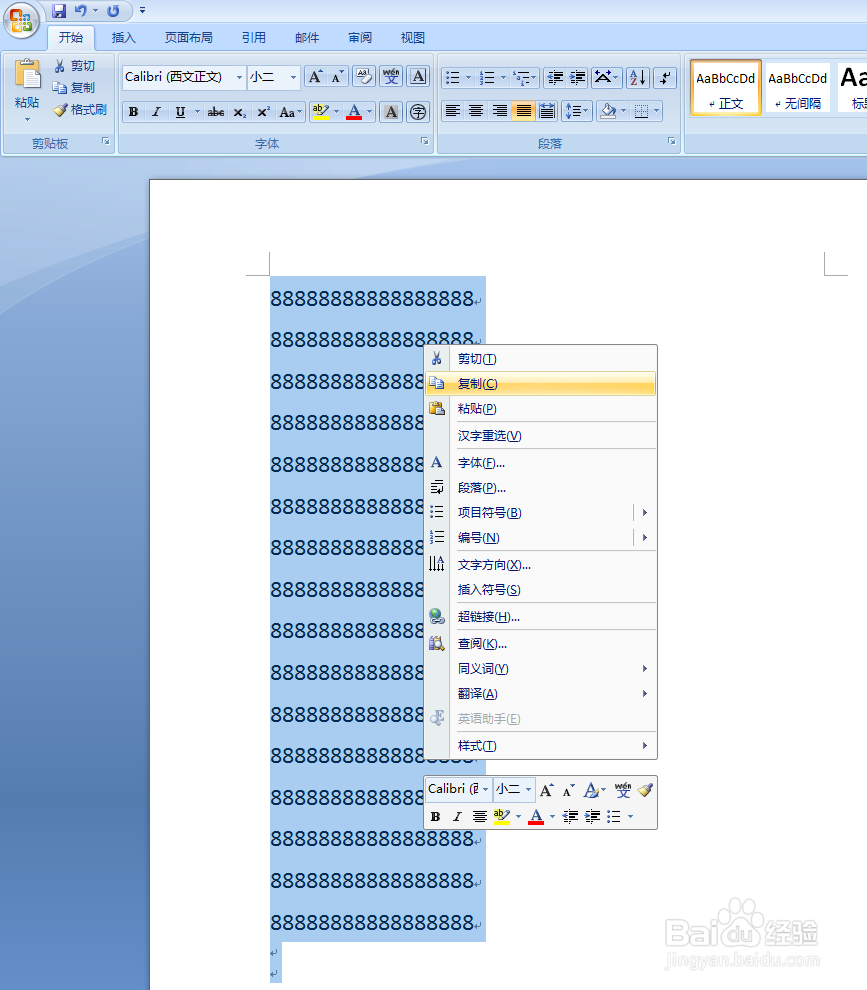Grow font size with ribbon A-up icon

coord(315,77)
